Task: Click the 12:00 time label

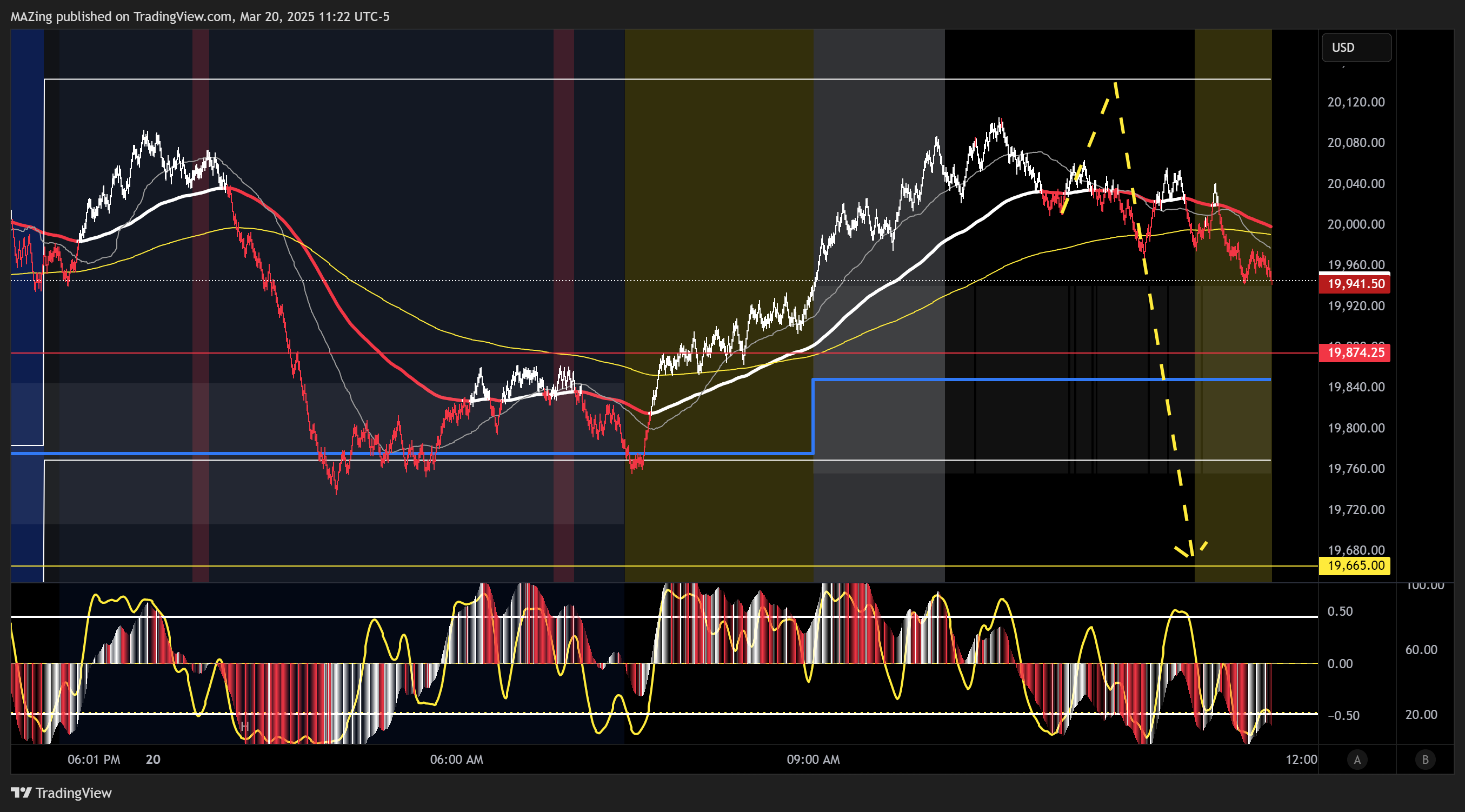Action: point(1301,760)
